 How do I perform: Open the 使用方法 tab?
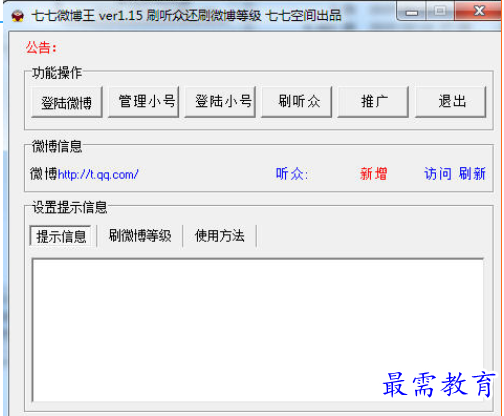coord(220,236)
